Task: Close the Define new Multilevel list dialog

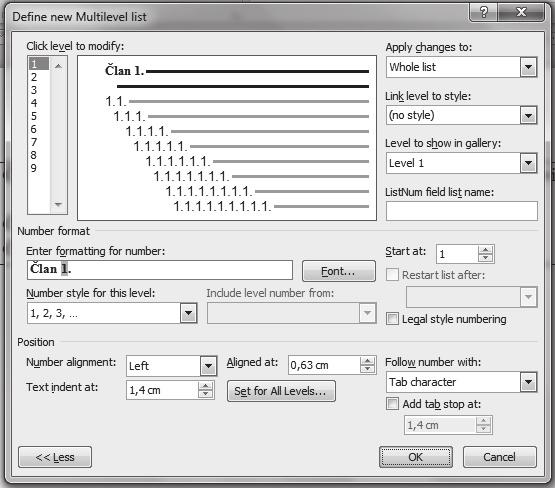Action: (521, 13)
